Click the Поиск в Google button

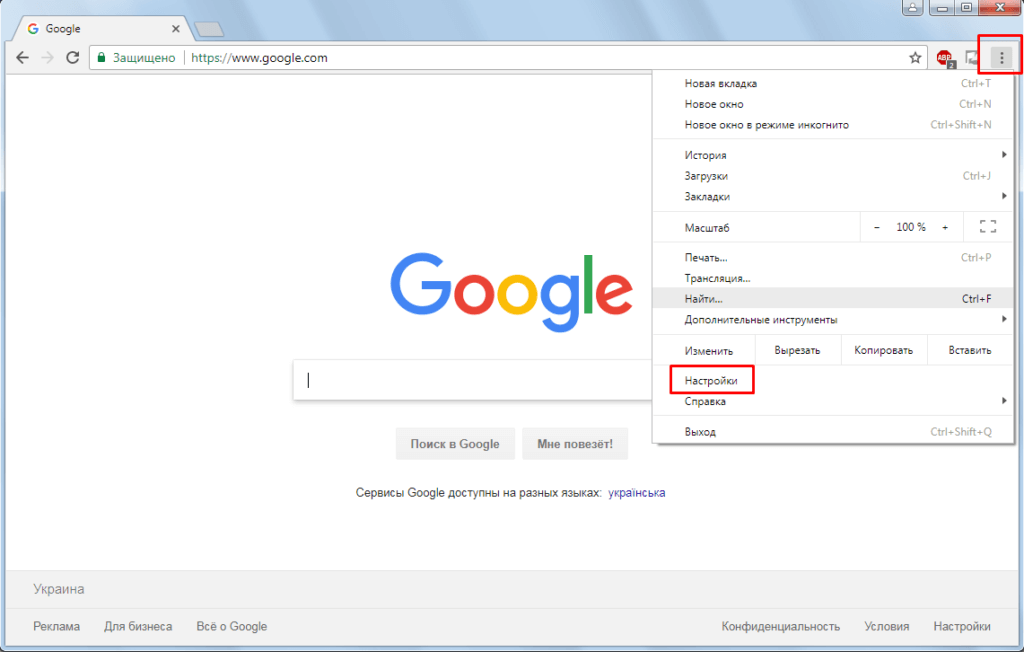pos(455,444)
